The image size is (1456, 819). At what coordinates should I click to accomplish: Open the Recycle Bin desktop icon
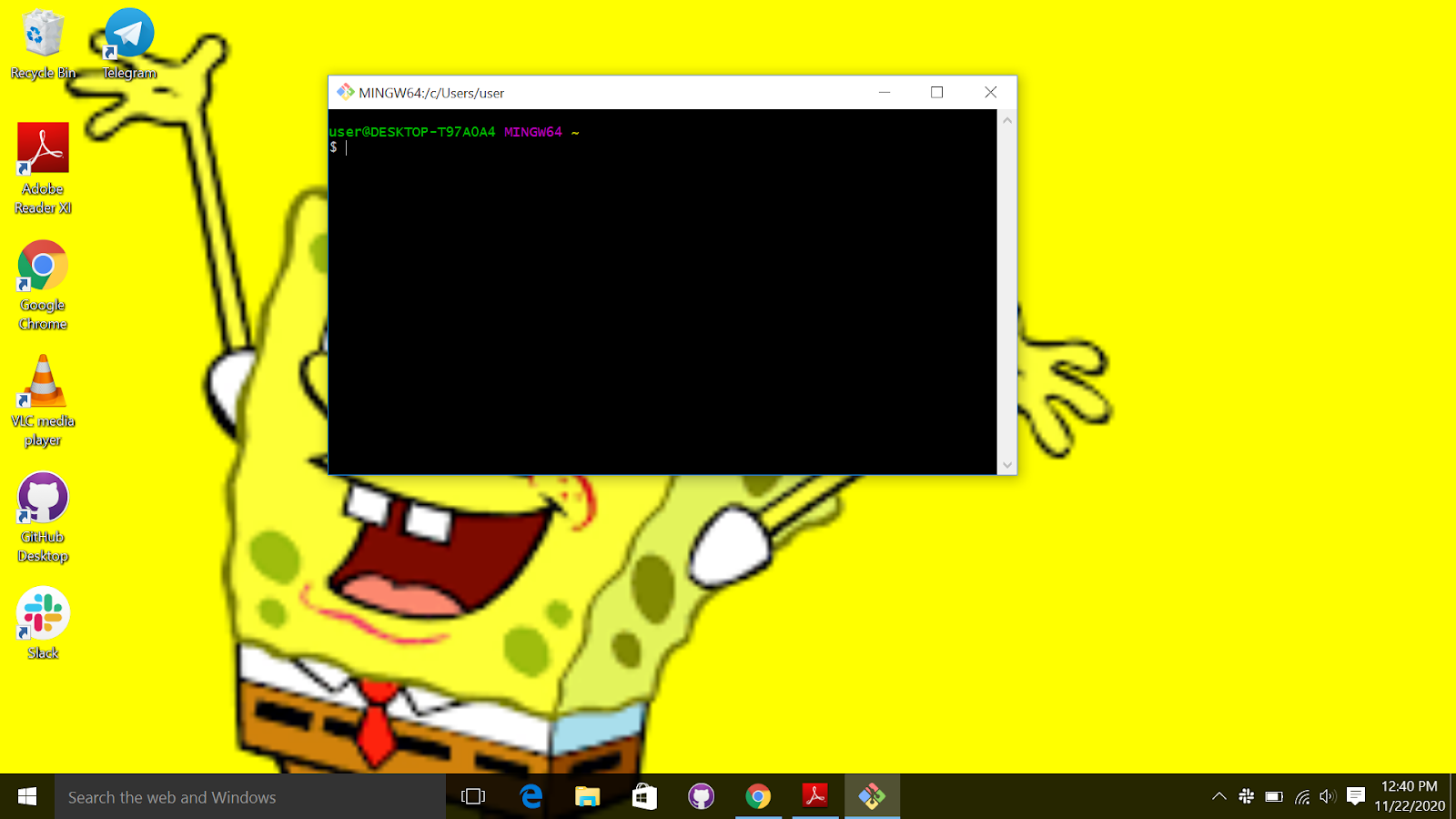tap(43, 44)
